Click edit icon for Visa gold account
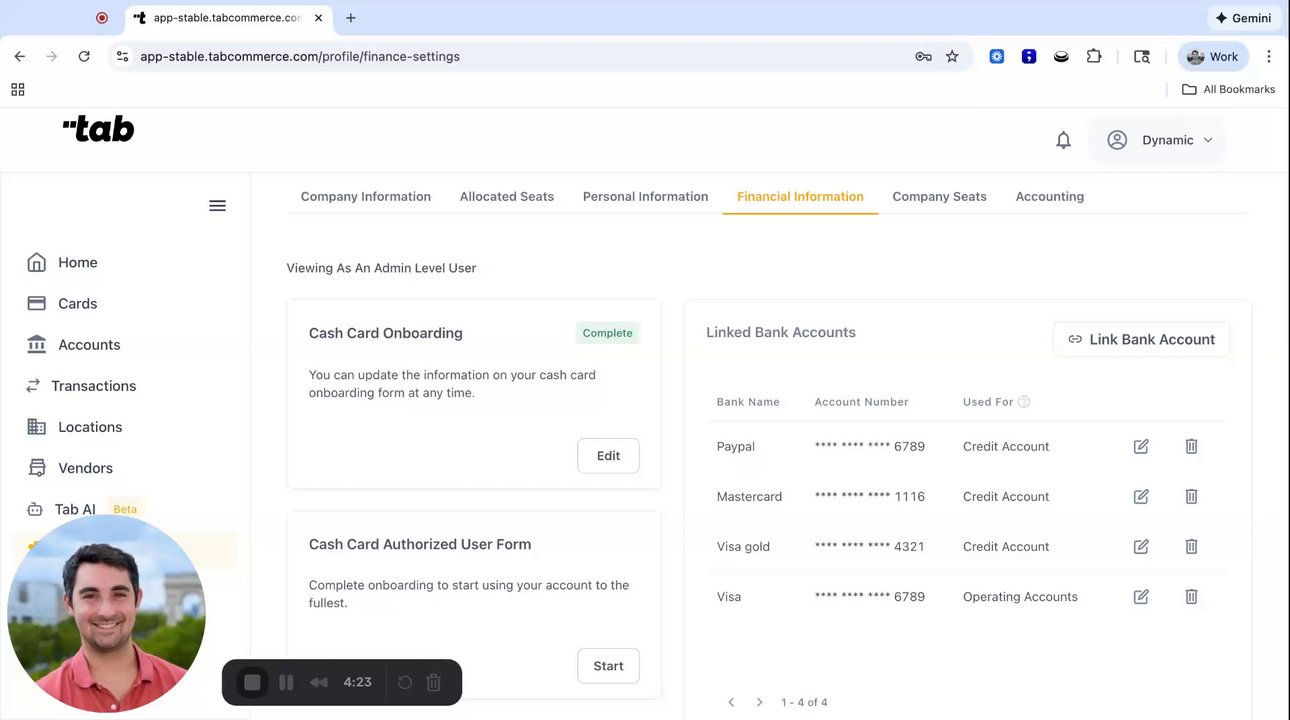Viewport: 1290px width, 720px height. pos(1141,547)
